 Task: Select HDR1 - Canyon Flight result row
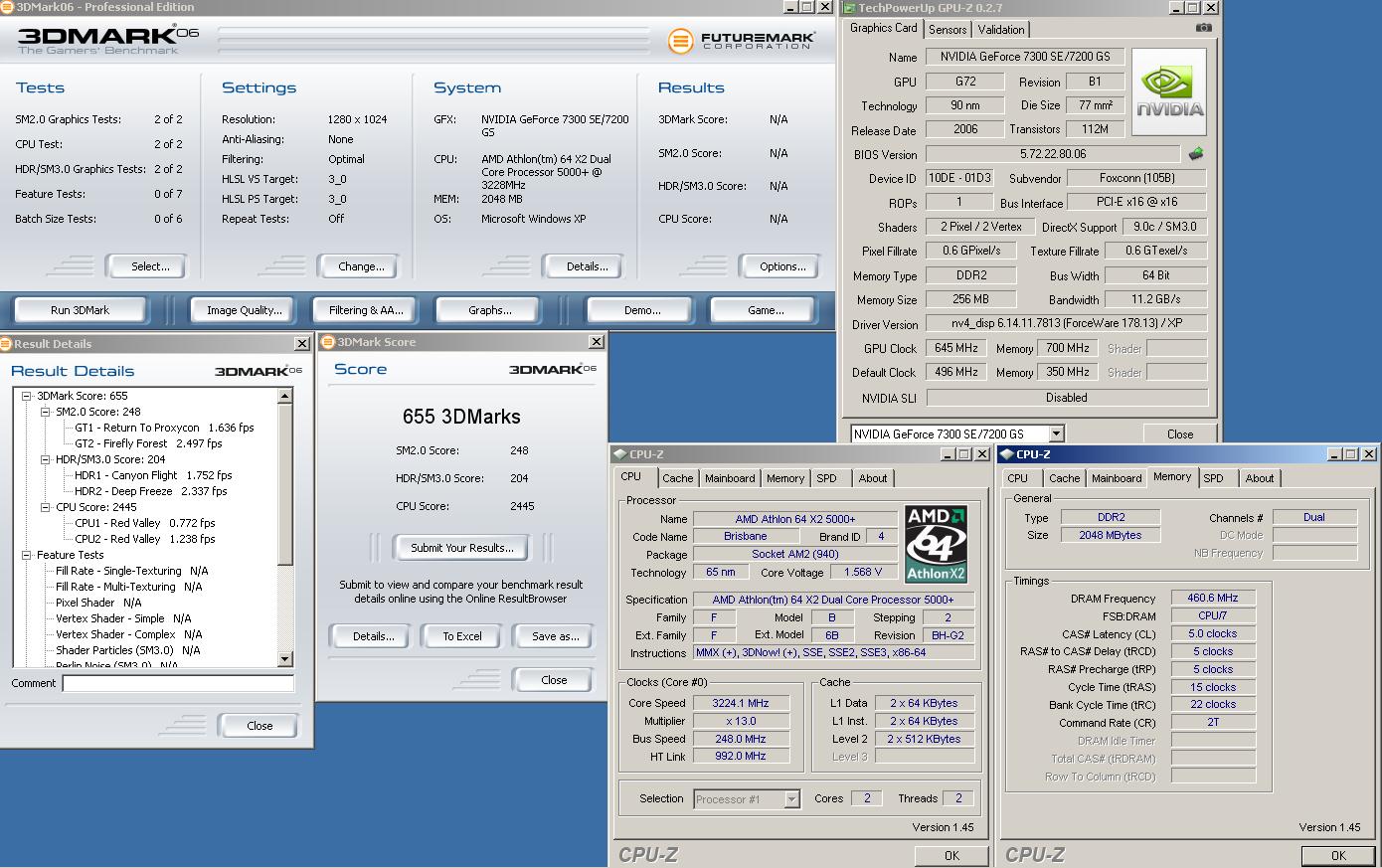[x=153, y=475]
